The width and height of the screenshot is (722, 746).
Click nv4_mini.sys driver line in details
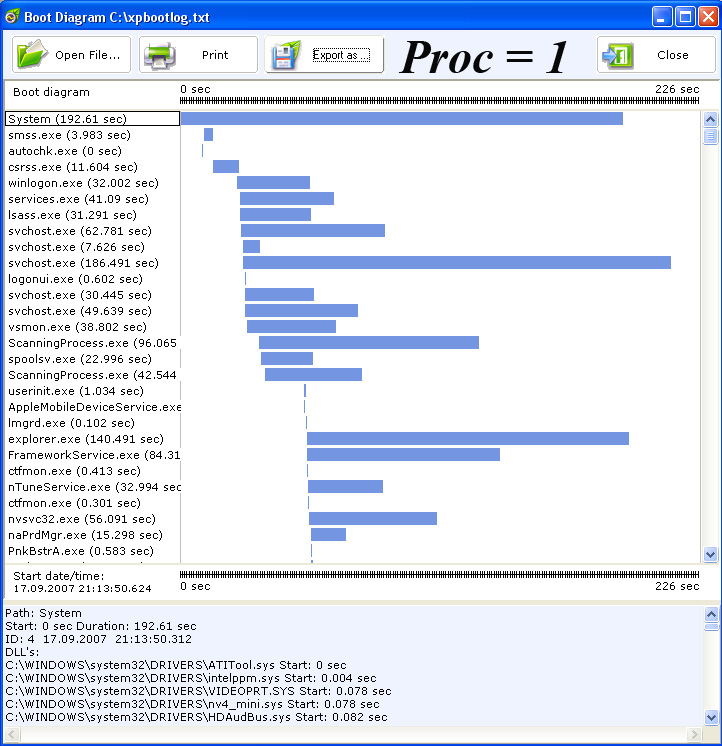tap(193, 704)
